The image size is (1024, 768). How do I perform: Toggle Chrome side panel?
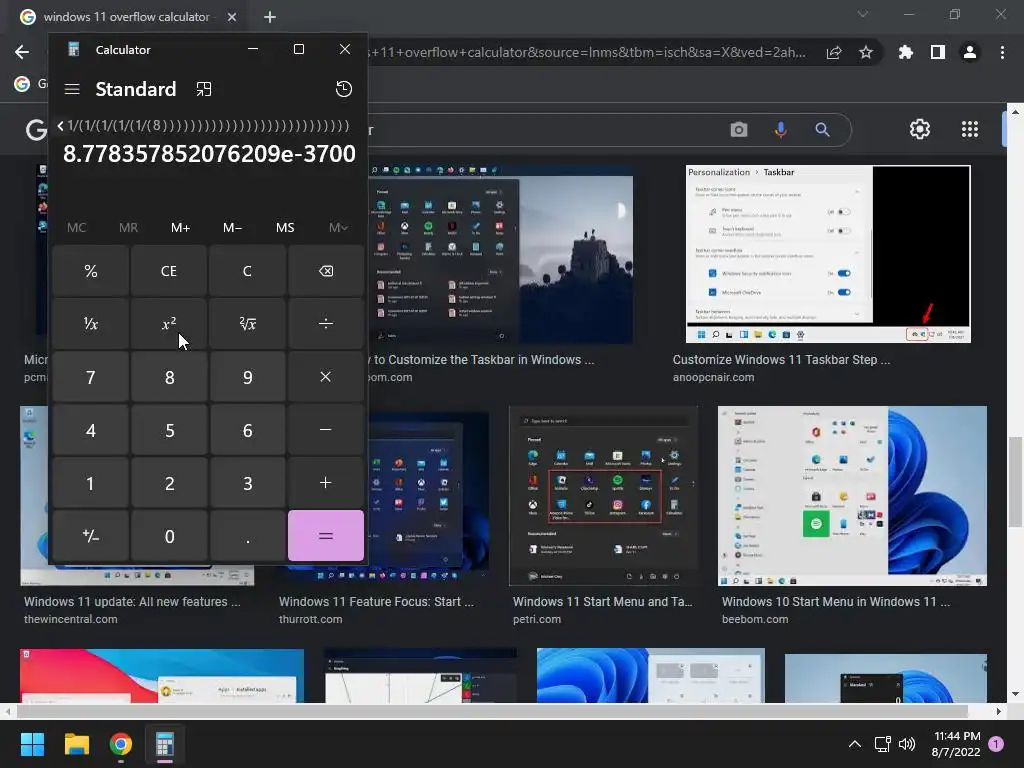tap(938, 52)
